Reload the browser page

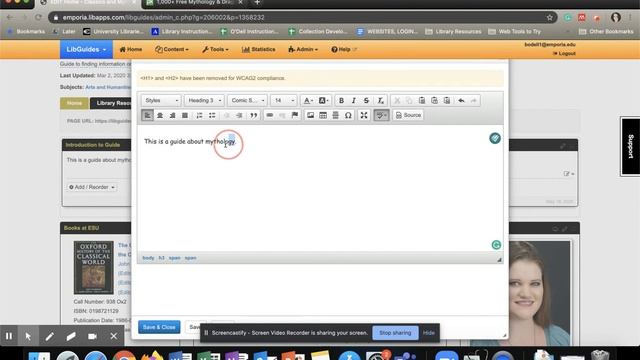(x=38, y=18)
